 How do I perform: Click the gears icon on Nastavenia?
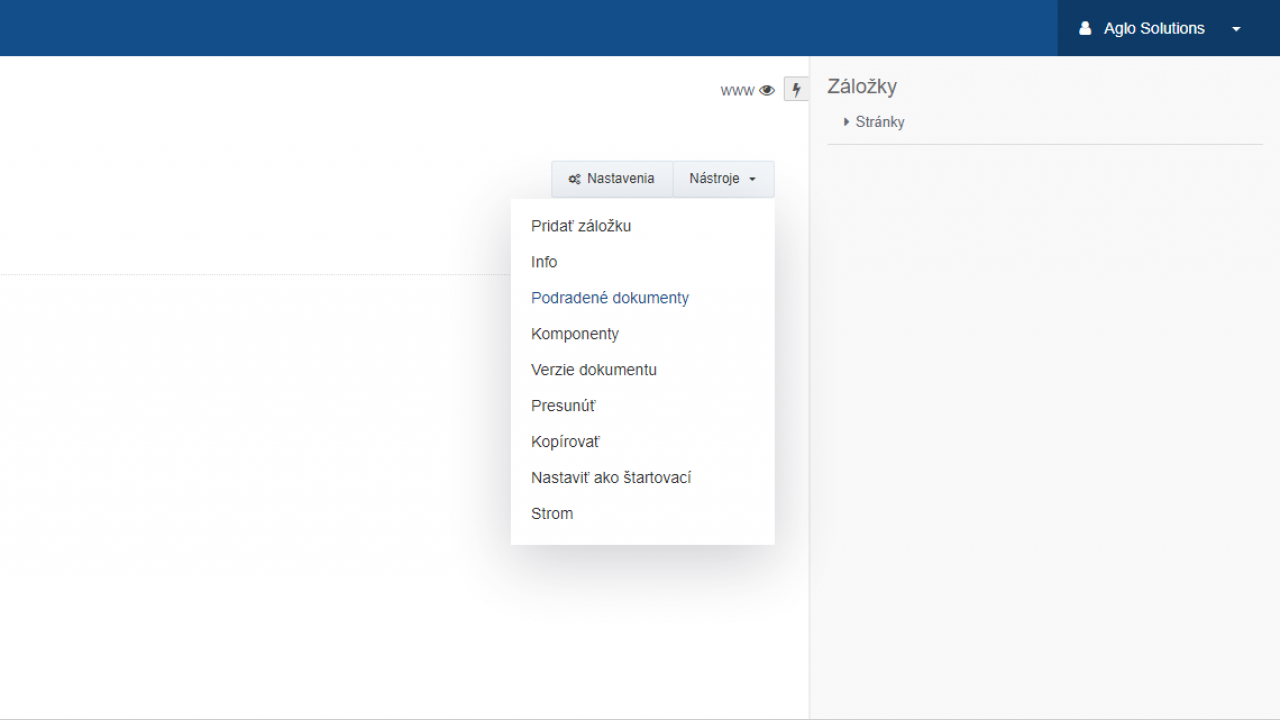point(574,179)
